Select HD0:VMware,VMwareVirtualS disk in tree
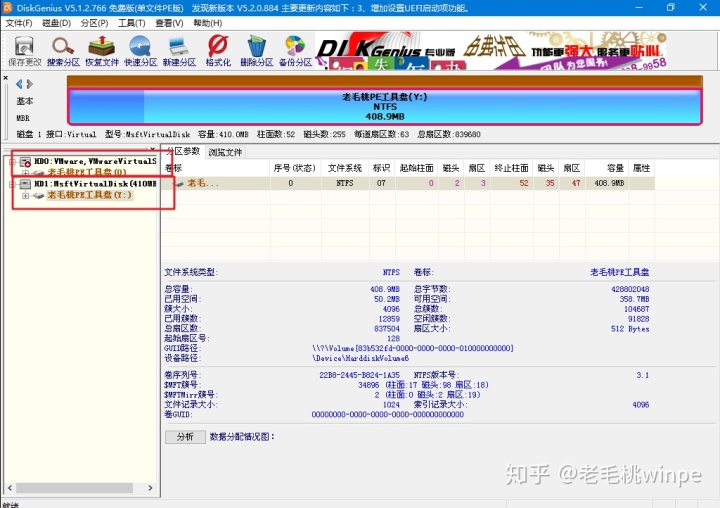Viewport: 720px width, 508px height. [96, 161]
